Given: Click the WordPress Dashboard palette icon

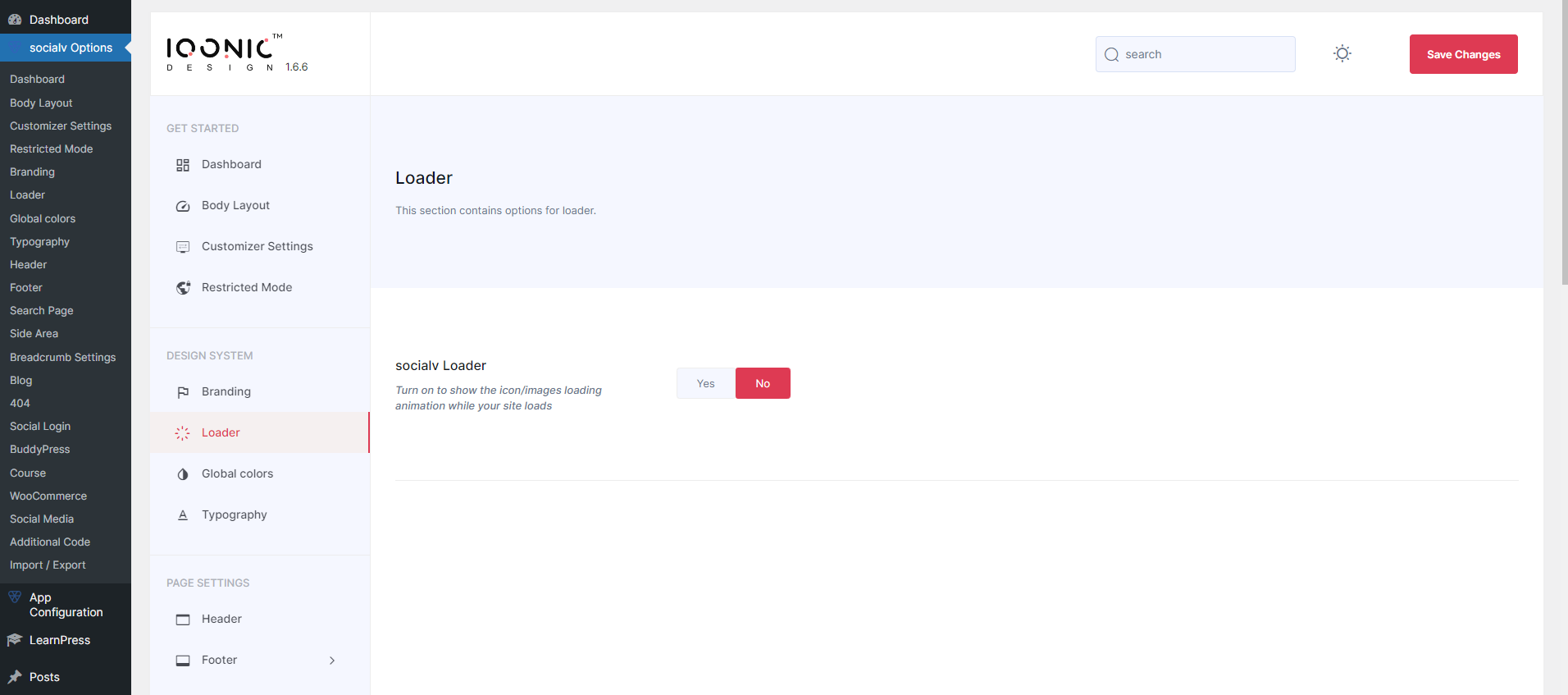Looking at the screenshot, I should (x=15, y=20).
